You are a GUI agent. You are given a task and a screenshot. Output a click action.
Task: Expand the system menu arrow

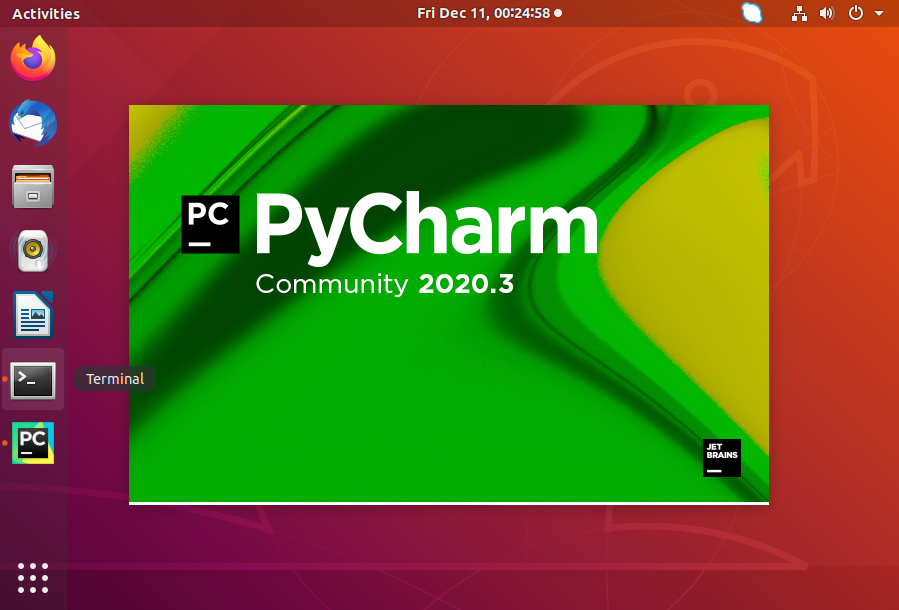click(x=879, y=13)
